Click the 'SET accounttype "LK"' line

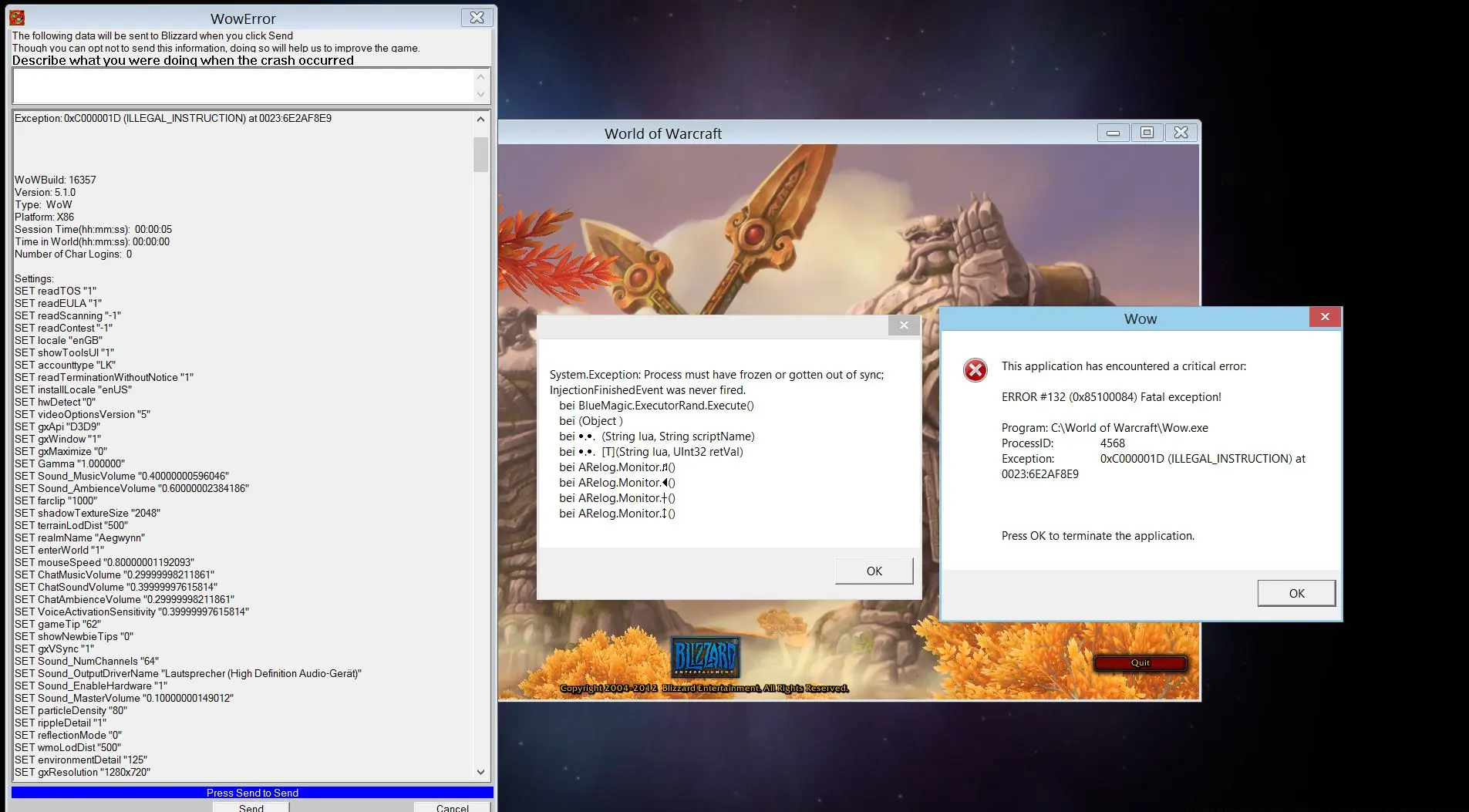pyautogui.click(x=66, y=365)
